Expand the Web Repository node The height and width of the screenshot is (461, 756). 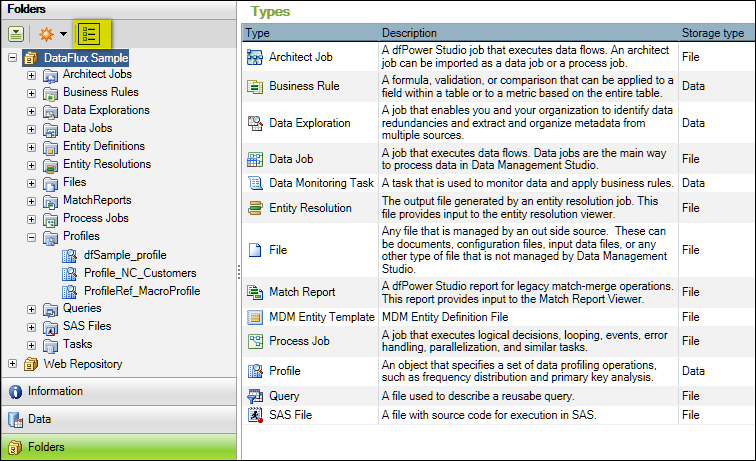(x=12, y=363)
